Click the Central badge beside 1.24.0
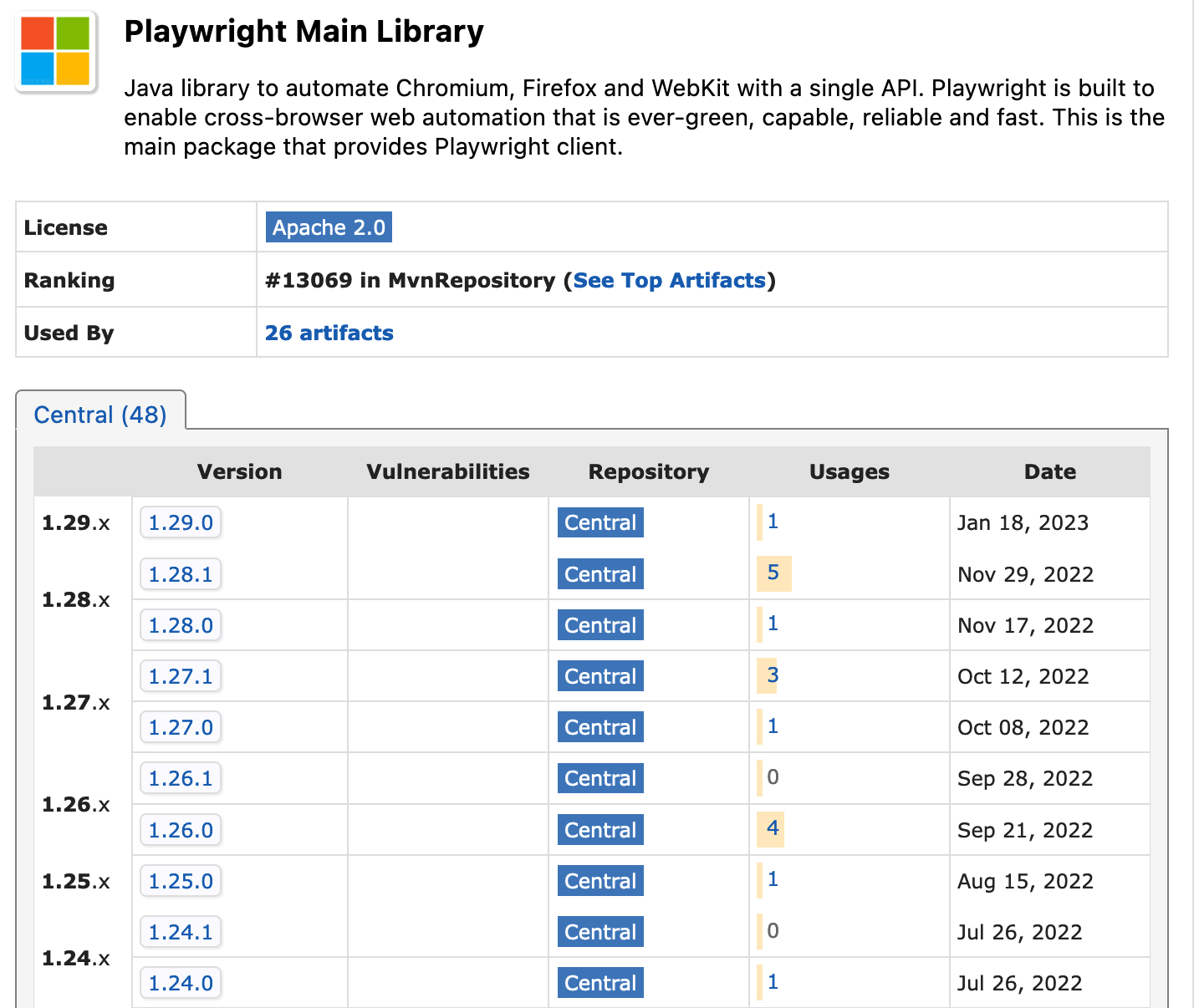 coord(599,983)
